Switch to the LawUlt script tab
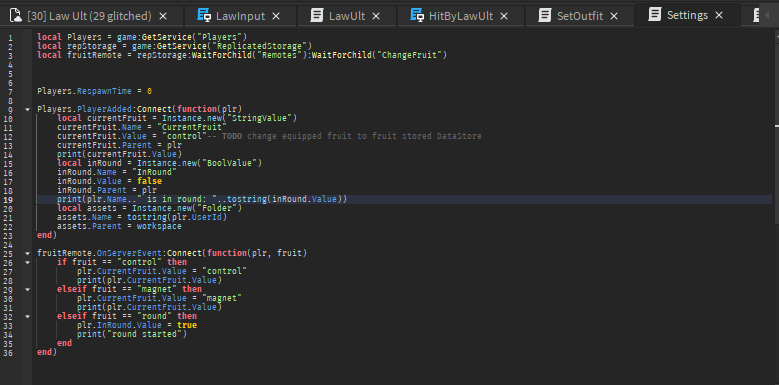Image resolution: width=779 pixels, height=385 pixels. [x=347, y=16]
